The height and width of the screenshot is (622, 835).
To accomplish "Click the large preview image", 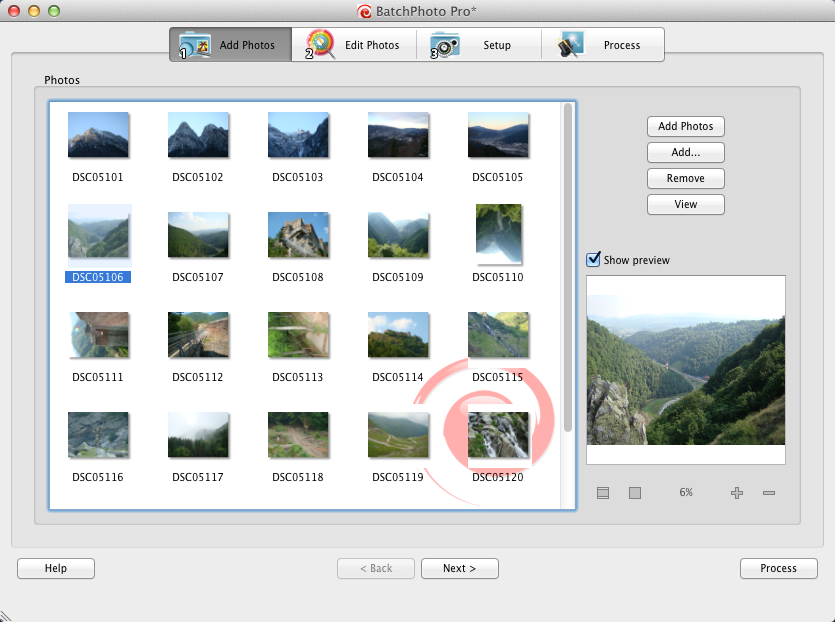I will [x=686, y=370].
